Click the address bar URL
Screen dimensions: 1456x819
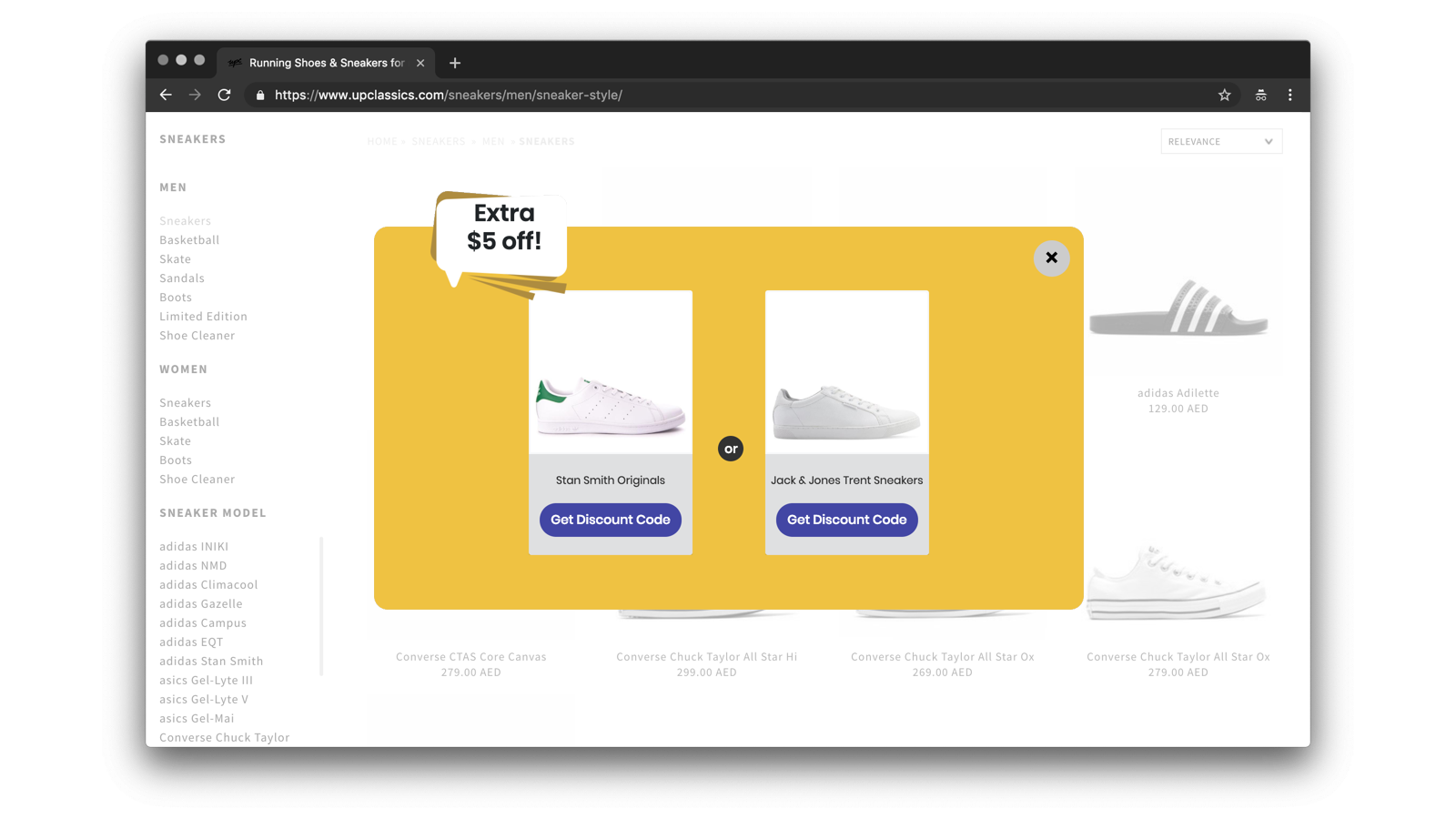click(448, 95)
